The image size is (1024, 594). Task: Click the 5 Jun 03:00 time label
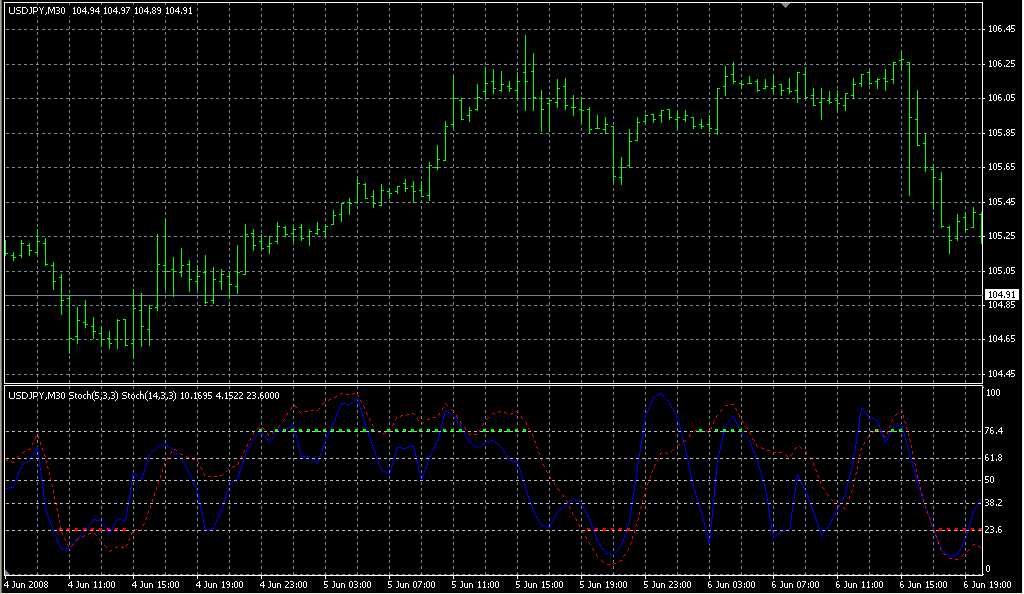[x=349, y=584]
